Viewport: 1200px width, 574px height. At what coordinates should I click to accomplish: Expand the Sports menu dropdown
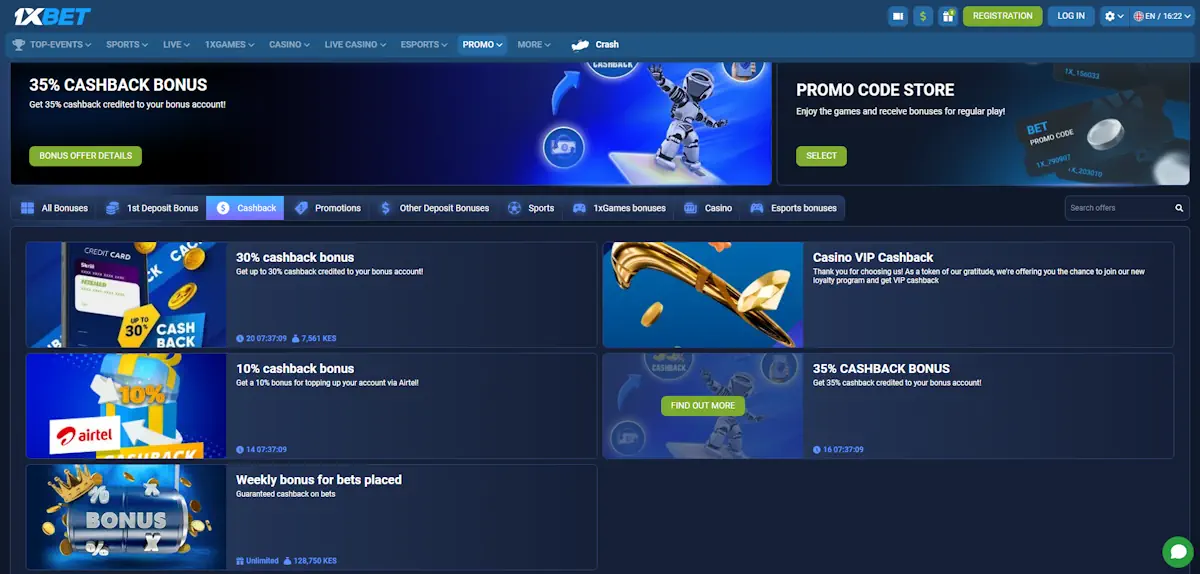click(x=127, y=44)
